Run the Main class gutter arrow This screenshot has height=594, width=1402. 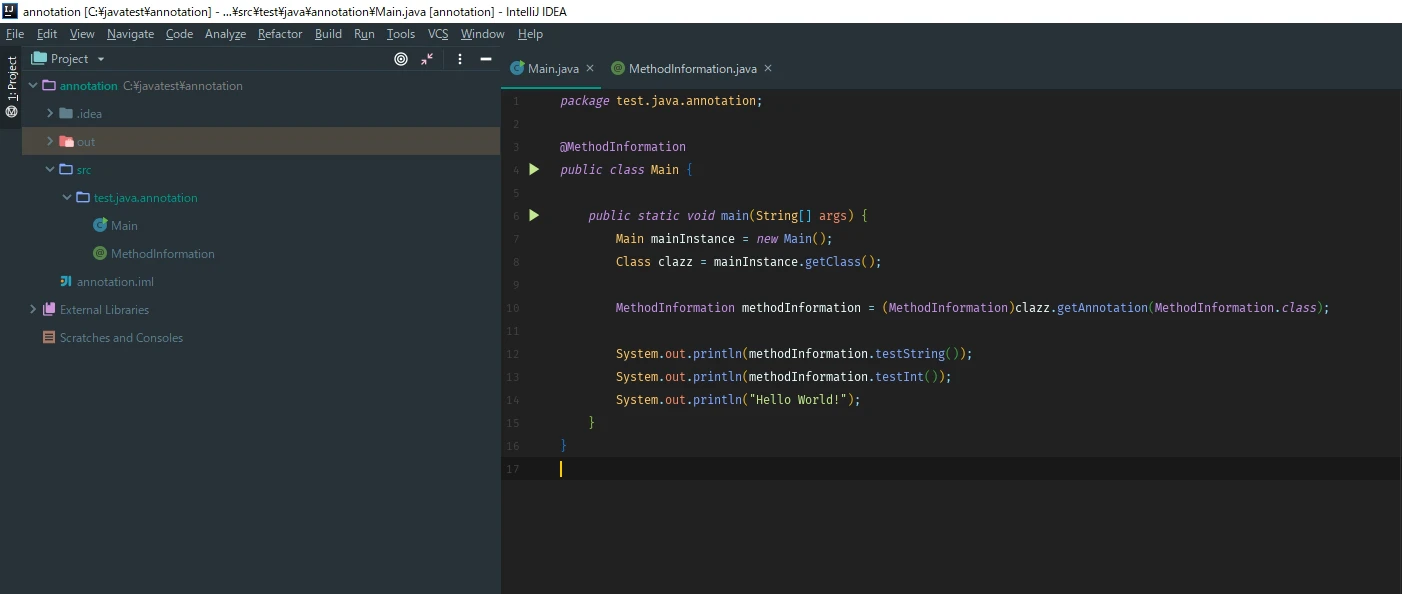tap(534, 170)
